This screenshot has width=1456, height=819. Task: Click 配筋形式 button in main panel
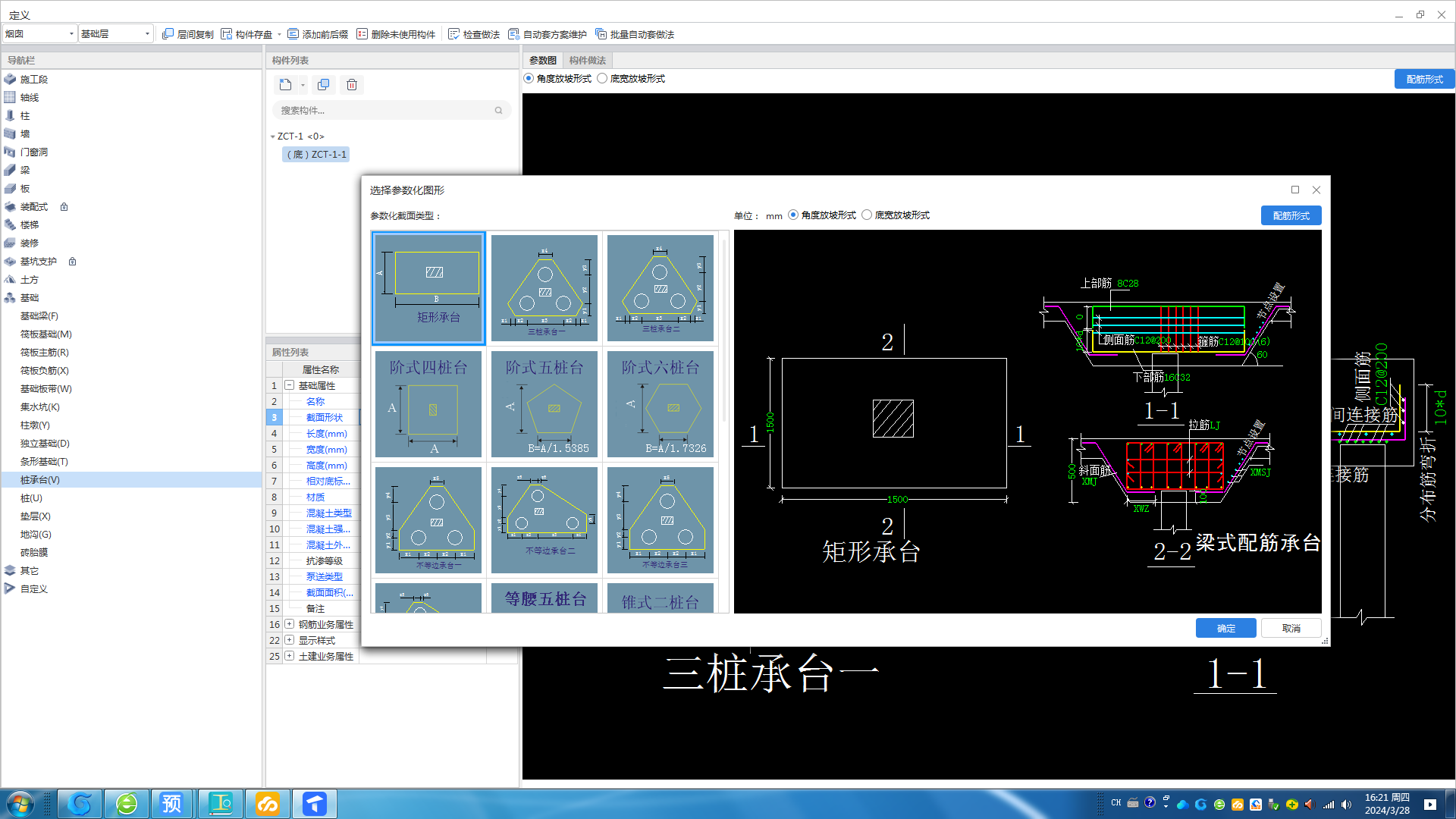1425,79
